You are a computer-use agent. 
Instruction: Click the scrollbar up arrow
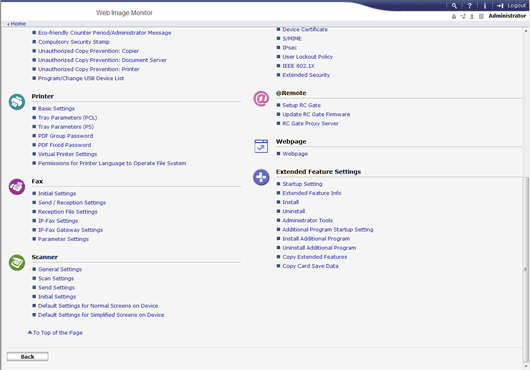coord(526,31)
